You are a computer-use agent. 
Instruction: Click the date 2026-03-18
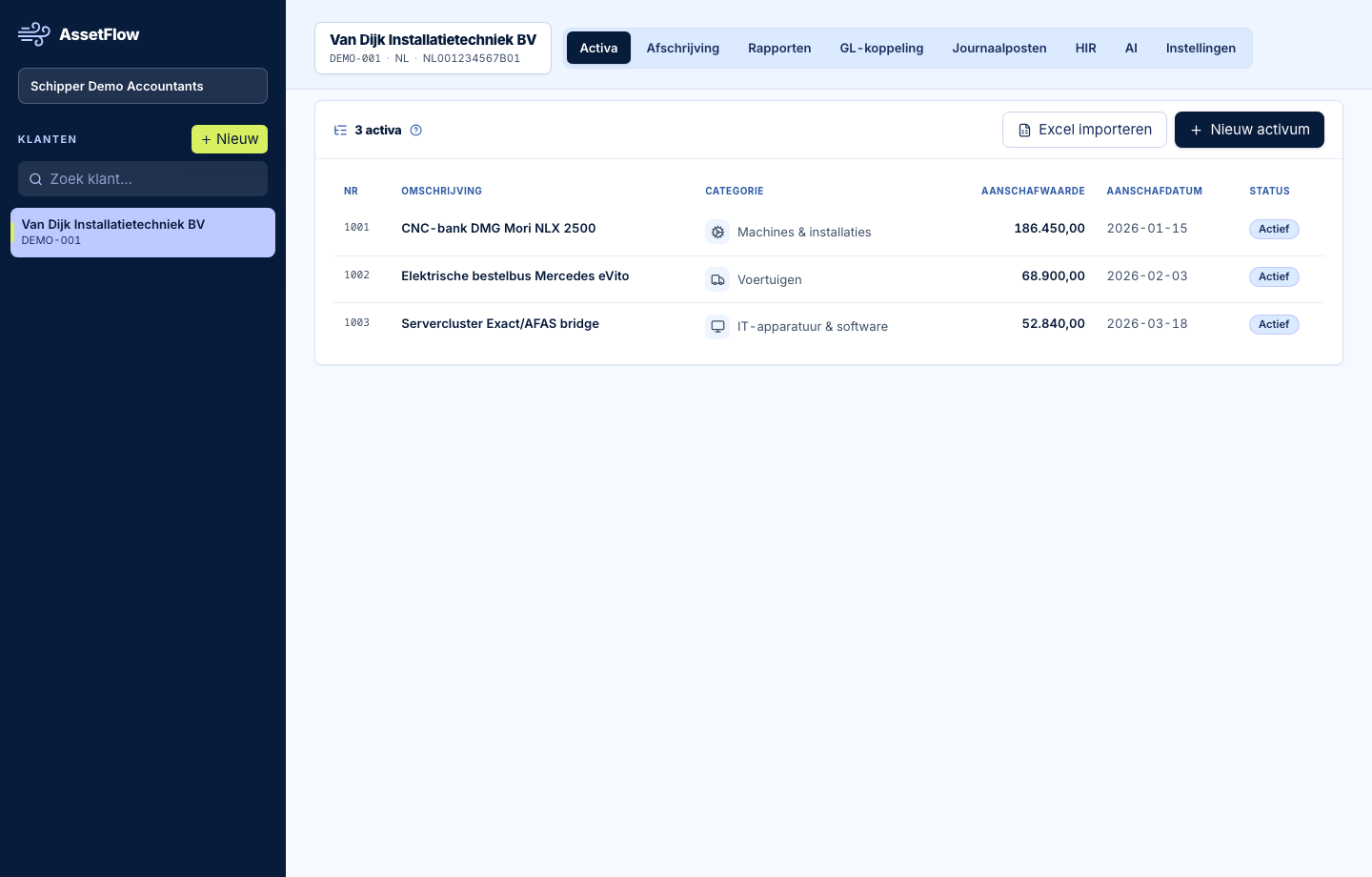click(1147, 323)
